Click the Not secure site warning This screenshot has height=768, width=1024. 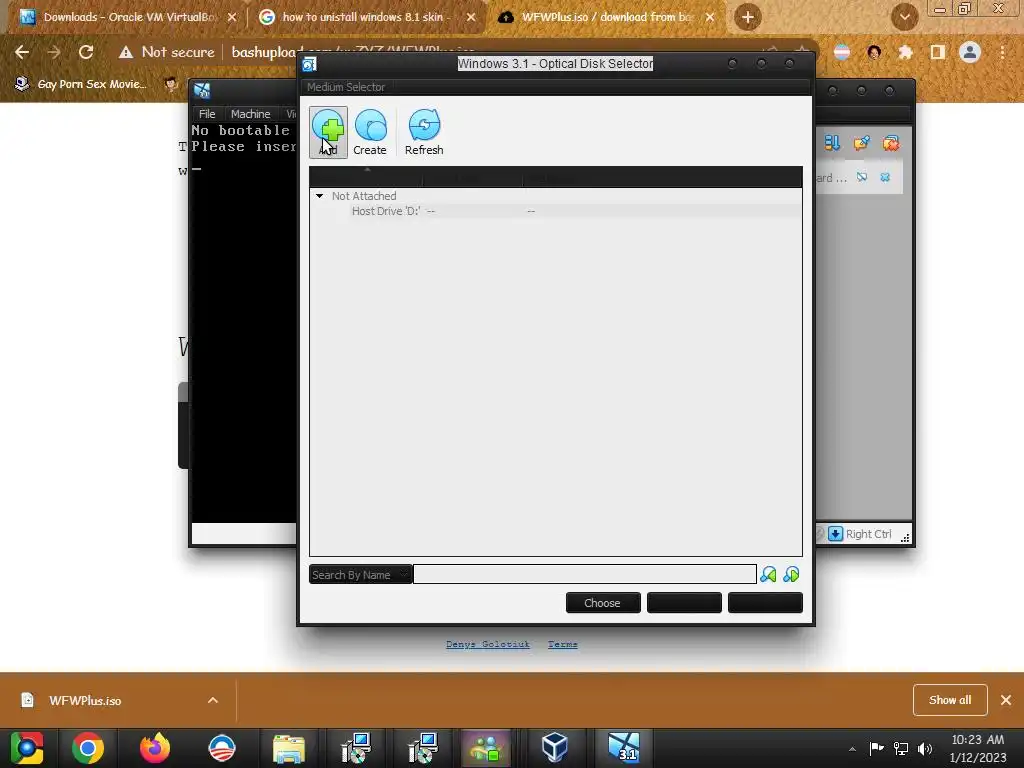click(x=167, y=52)
